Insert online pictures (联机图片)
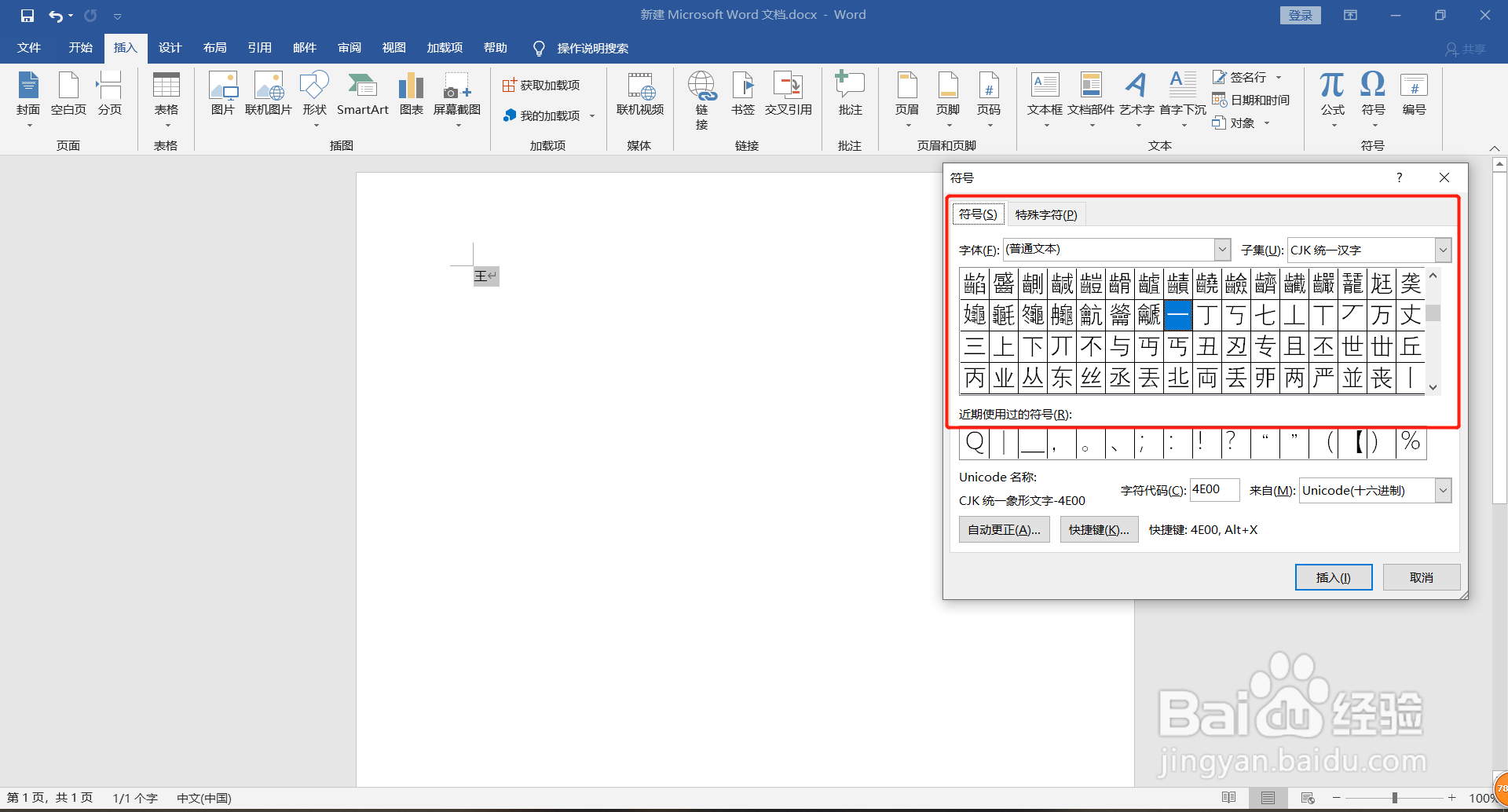This screenshot has height=812, width=1508. click(269, 94)
